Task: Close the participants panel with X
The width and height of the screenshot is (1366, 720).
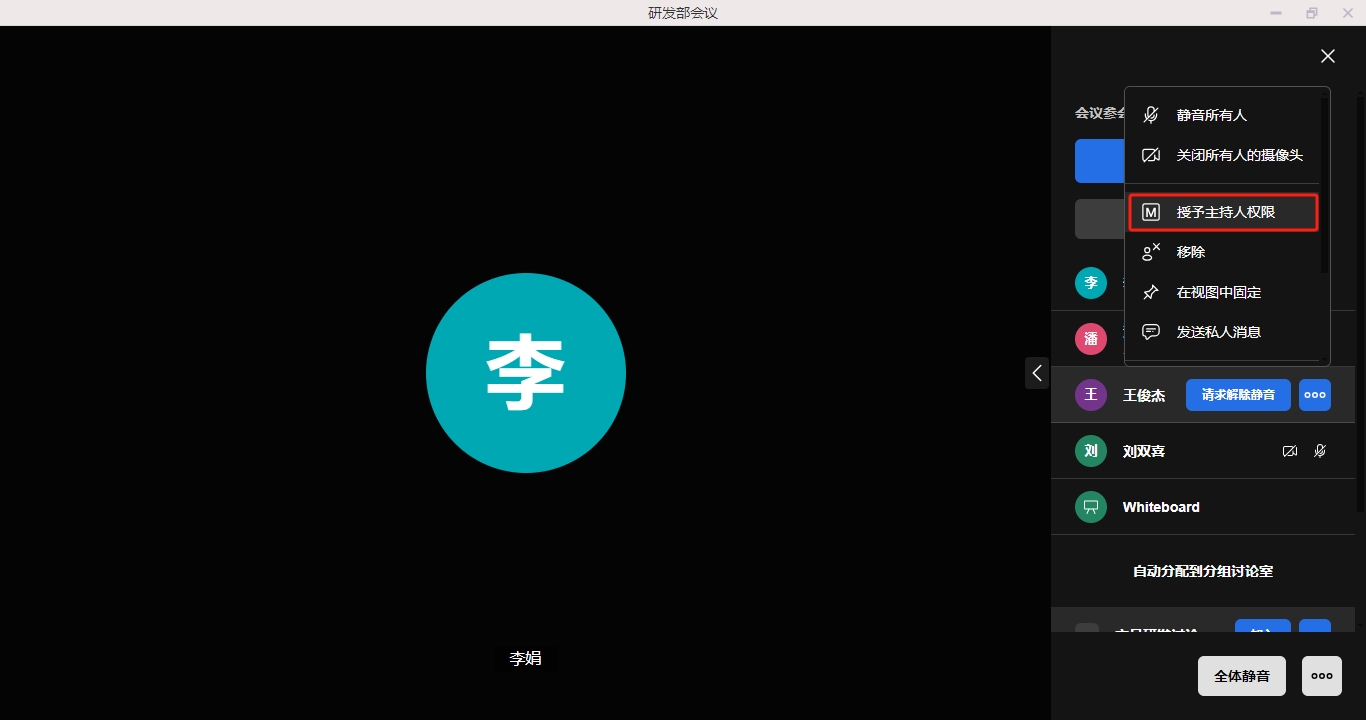Action: click(1327, 56)
